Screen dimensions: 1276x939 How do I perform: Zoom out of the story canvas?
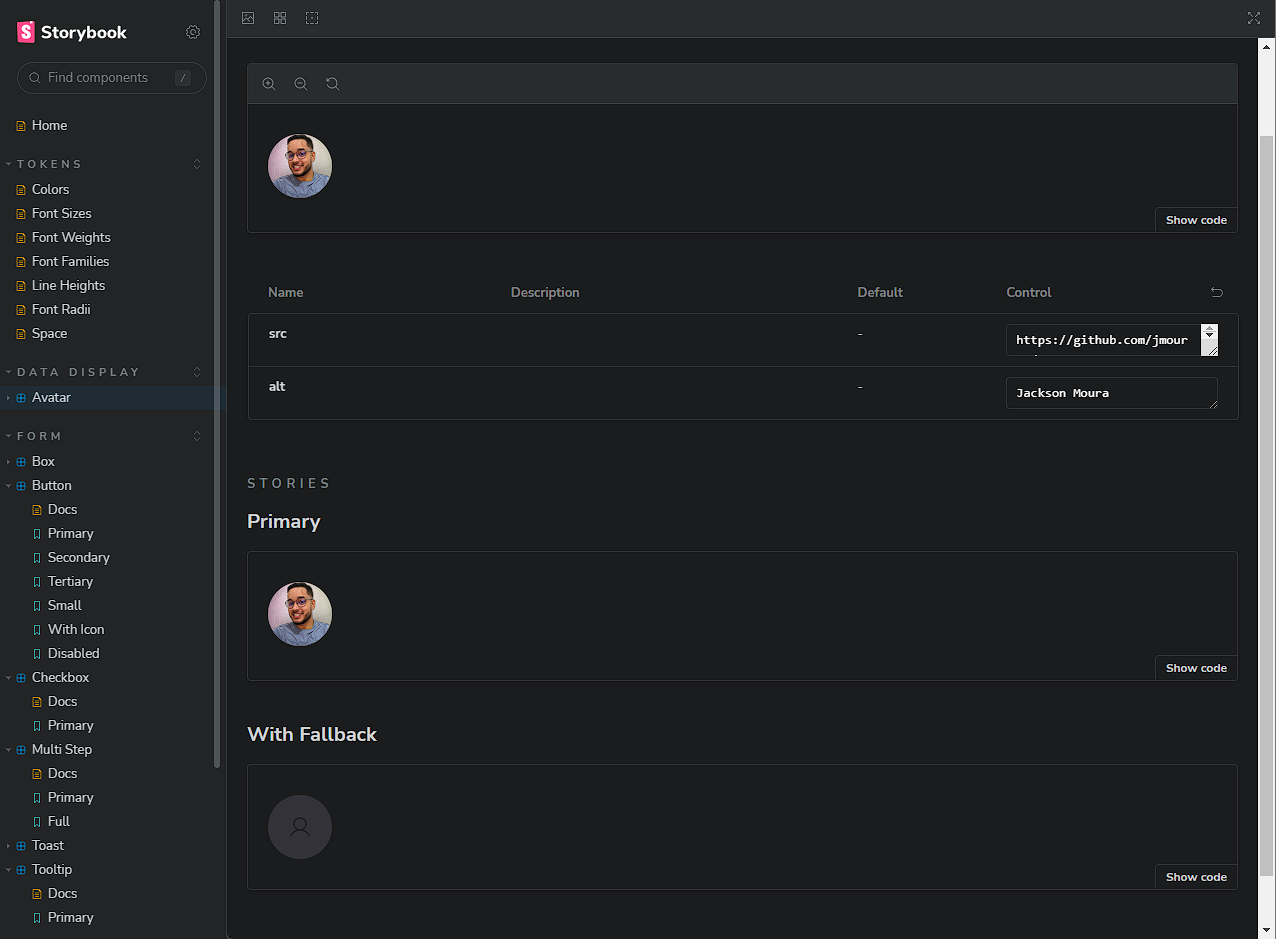tap(300, 84)
